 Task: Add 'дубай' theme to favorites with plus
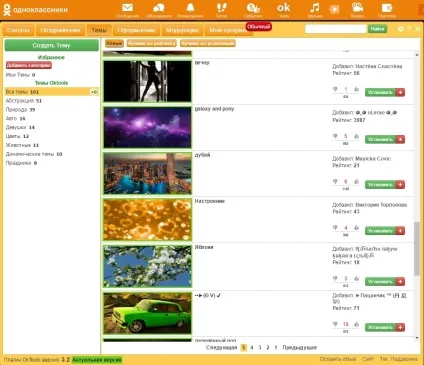click(400, 185)
